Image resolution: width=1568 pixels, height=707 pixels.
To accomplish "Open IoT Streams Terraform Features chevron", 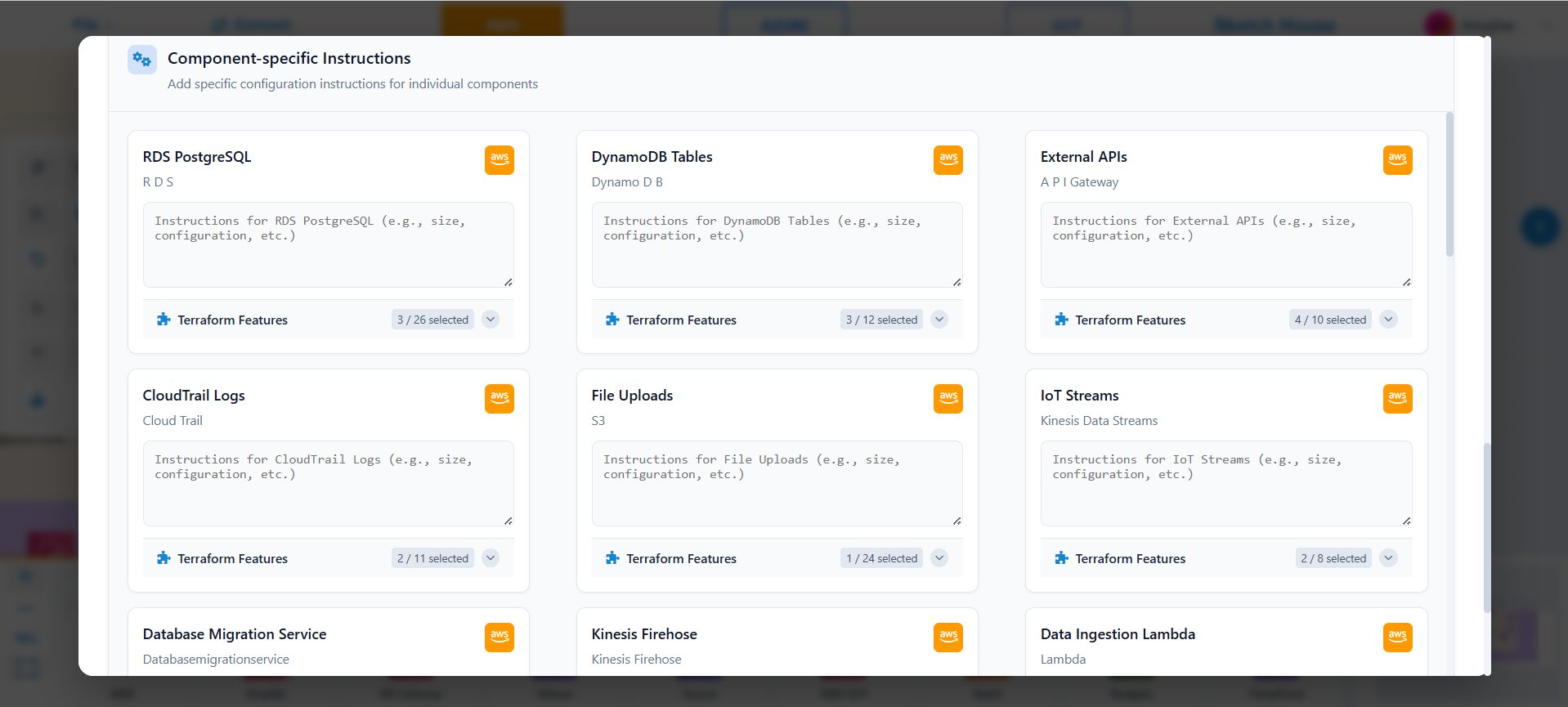I will pyautogui.click(x=1388, y=558).
